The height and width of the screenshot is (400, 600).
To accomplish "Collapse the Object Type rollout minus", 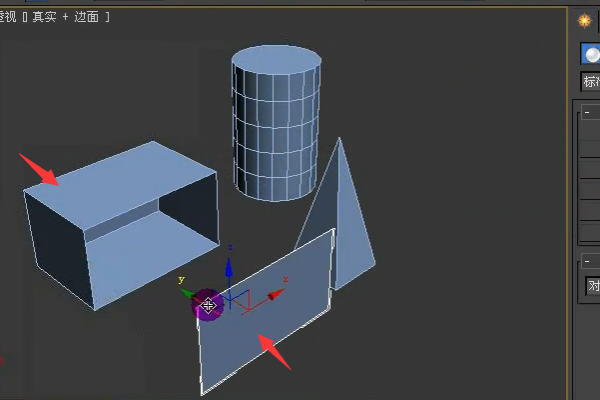I will click(587, 113).
